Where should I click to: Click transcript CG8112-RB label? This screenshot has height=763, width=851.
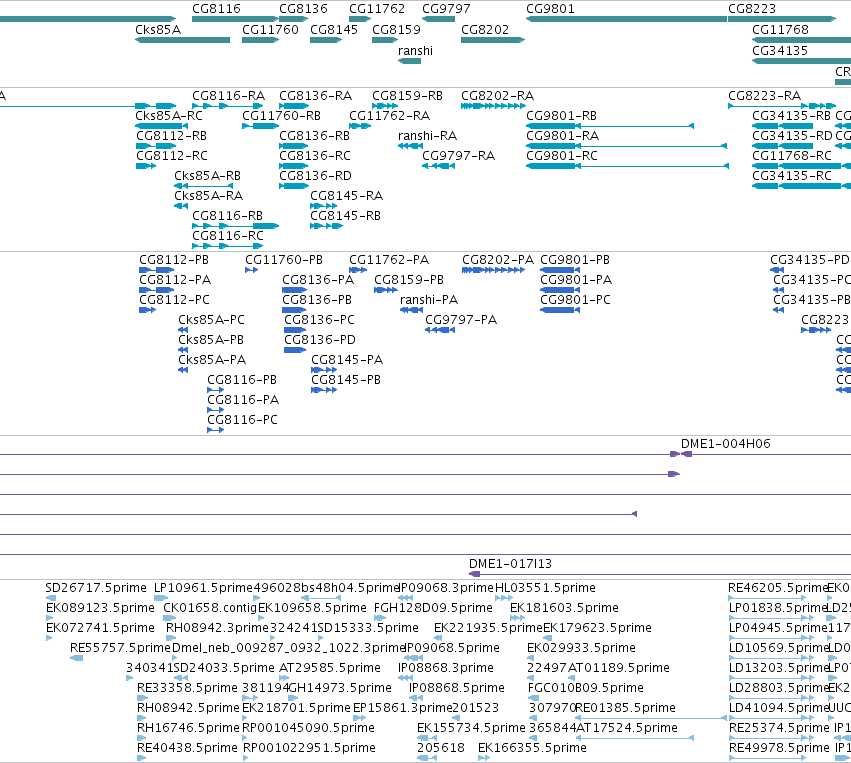172,136
